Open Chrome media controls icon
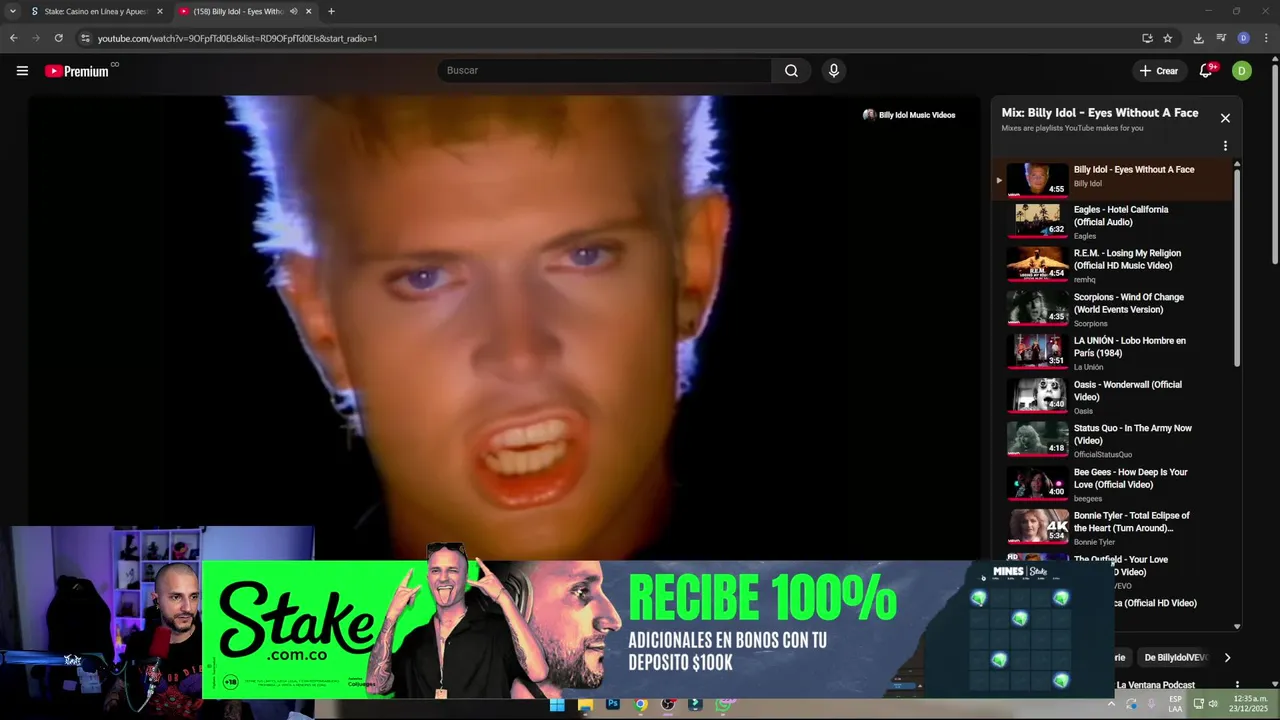This screenshot has width=1280, height=720. click(x=1221, y=38)
